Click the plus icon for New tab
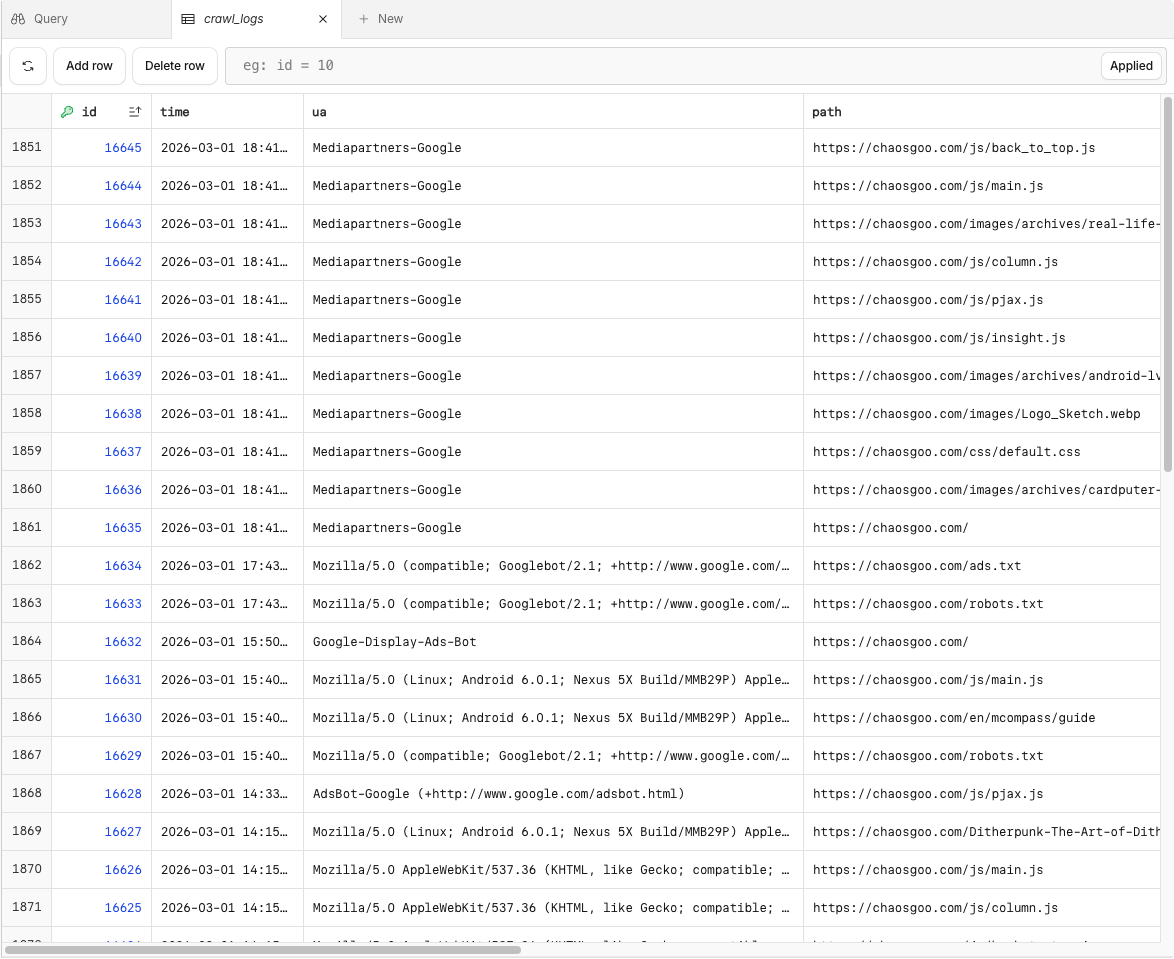The image size is (1174, 959). pyautogui.click(x=363, y=19)
